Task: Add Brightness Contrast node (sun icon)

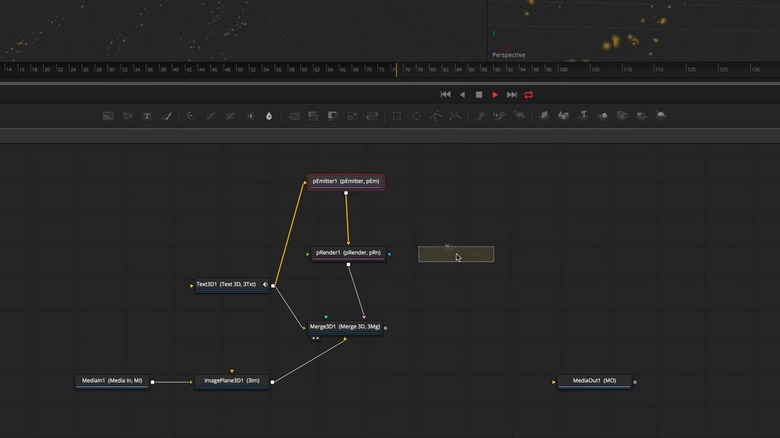Action: (x=251, y=116)
